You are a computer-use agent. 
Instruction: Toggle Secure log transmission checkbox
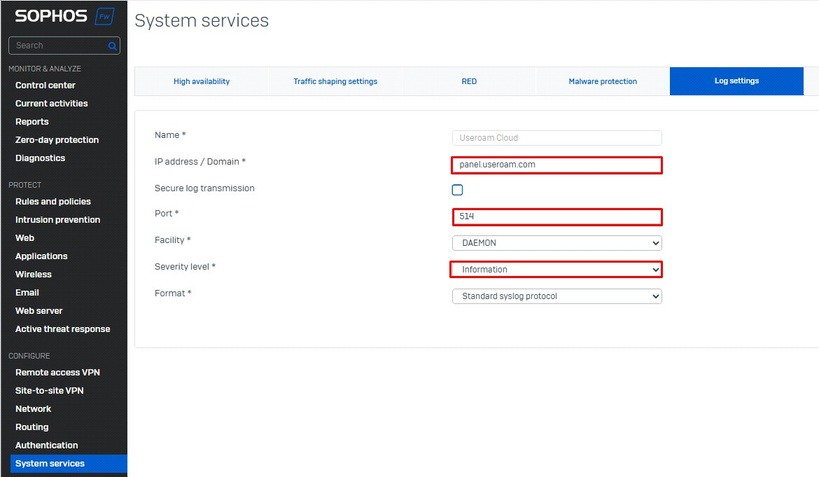coord(457,190)
